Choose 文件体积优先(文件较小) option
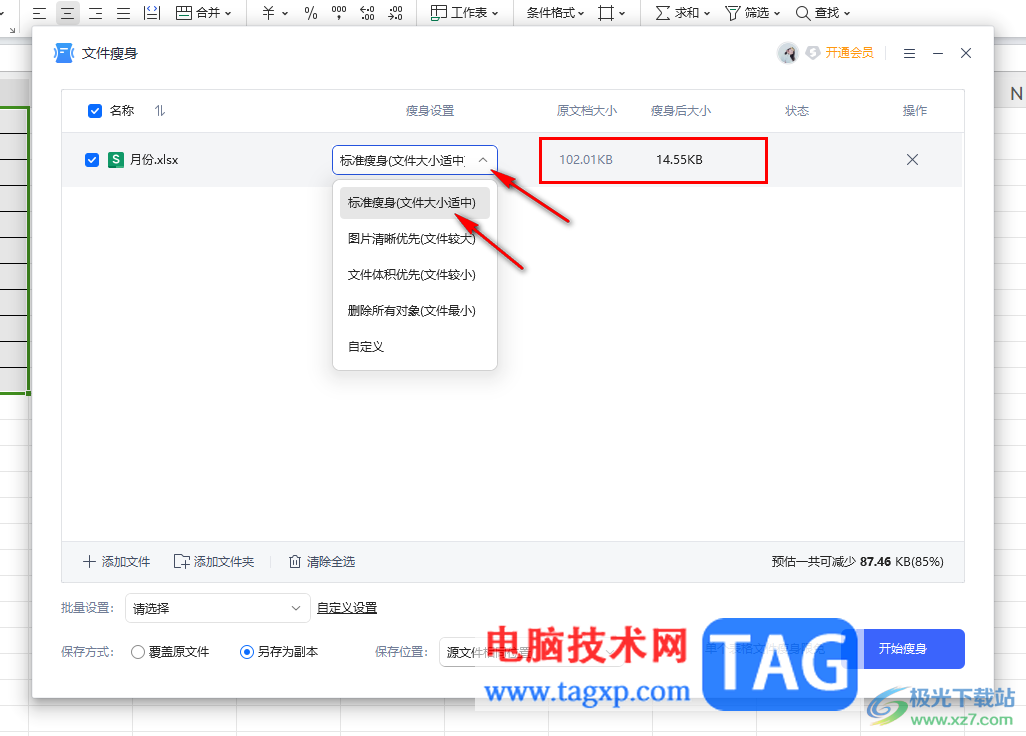Viewport: 1026px width, 736px height. [415, 275]
